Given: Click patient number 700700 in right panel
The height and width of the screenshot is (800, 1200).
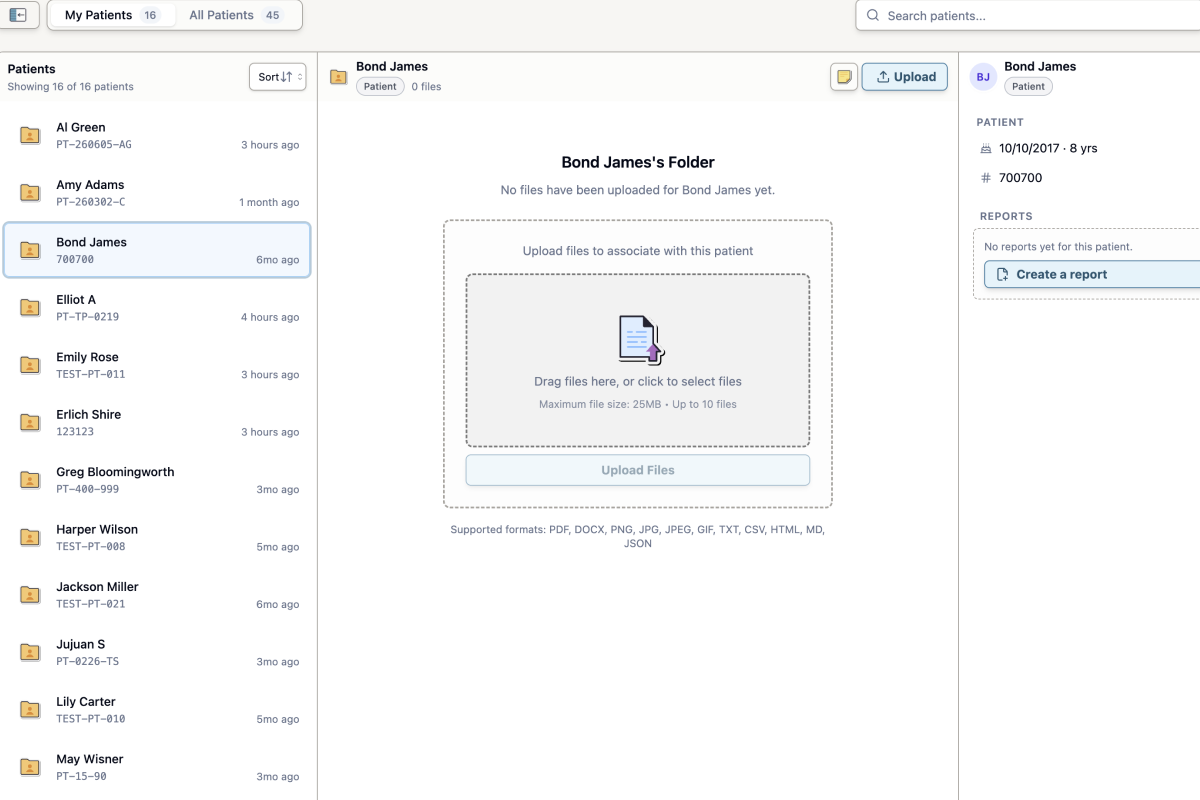Looking at the screenshot, I should (x=1021, y=178).
